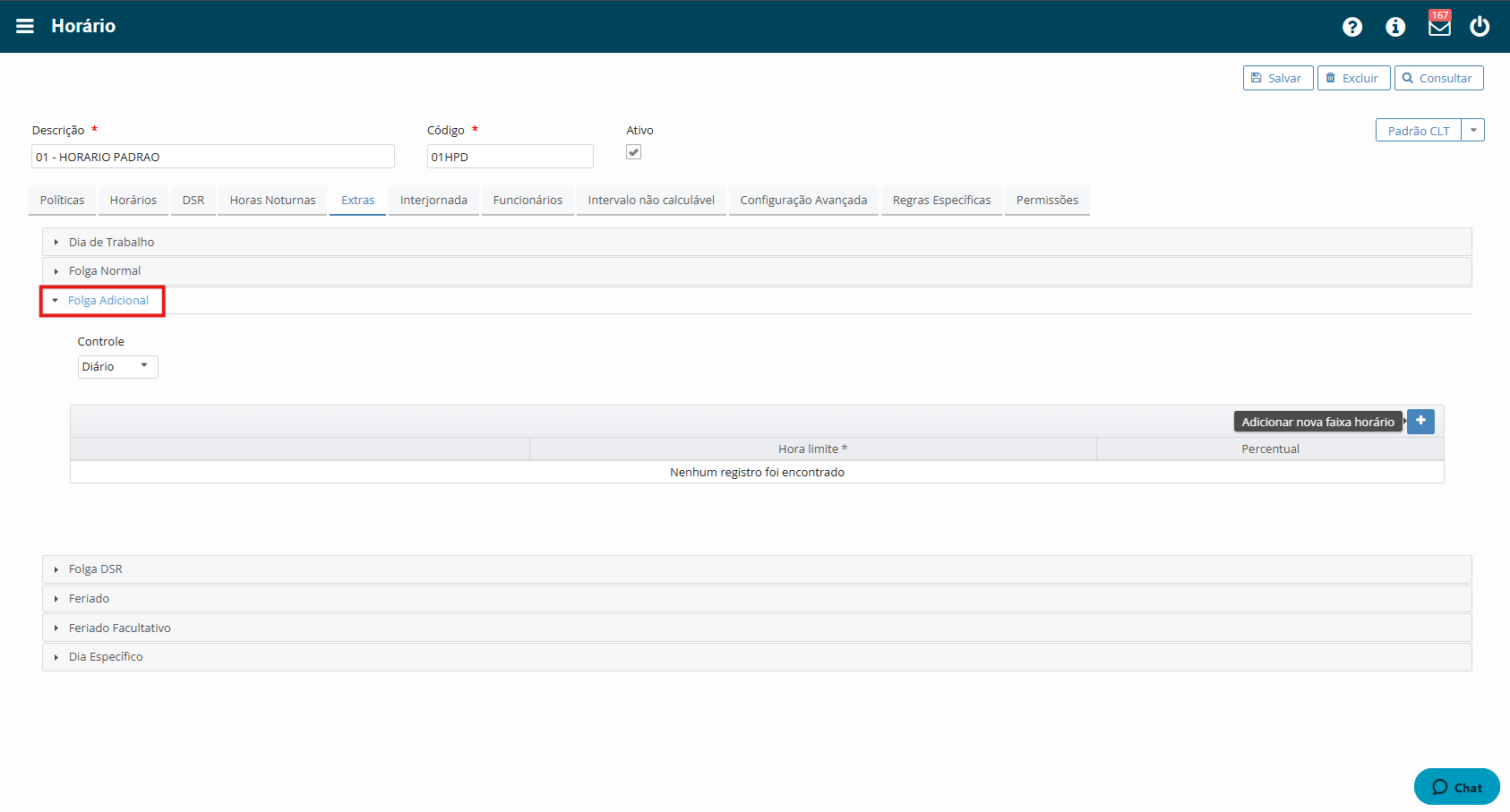Add a new time range with plus icon

(x=1420, y=421)
